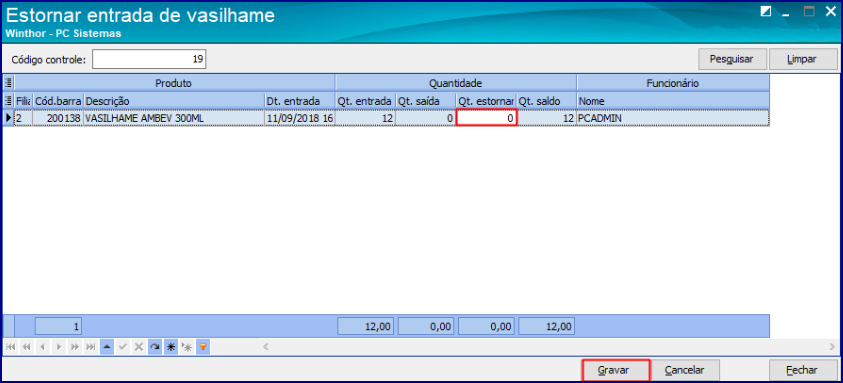Select Filial cell showing 2
Screen dimensions: 843x383
24,118
